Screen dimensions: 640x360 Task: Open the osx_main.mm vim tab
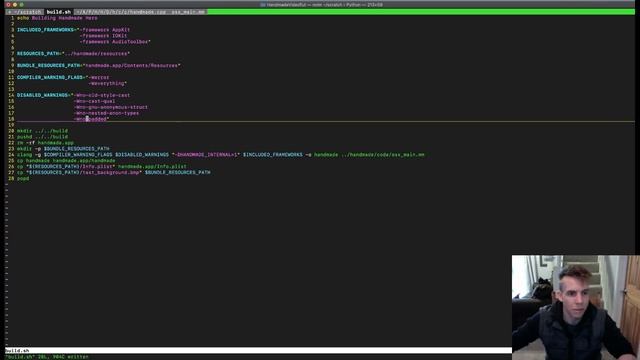(x=188, y=12)
